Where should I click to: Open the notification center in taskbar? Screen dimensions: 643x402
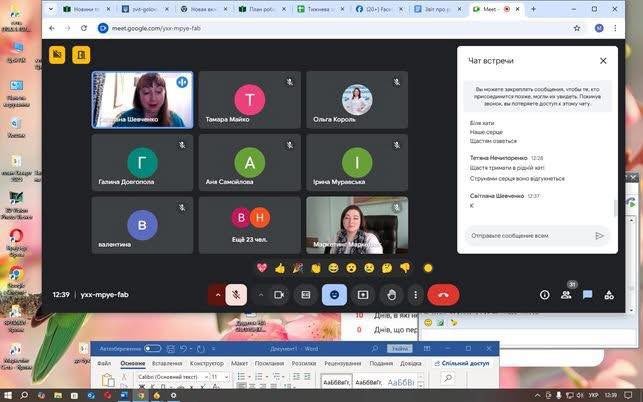(x=627, y=395)
